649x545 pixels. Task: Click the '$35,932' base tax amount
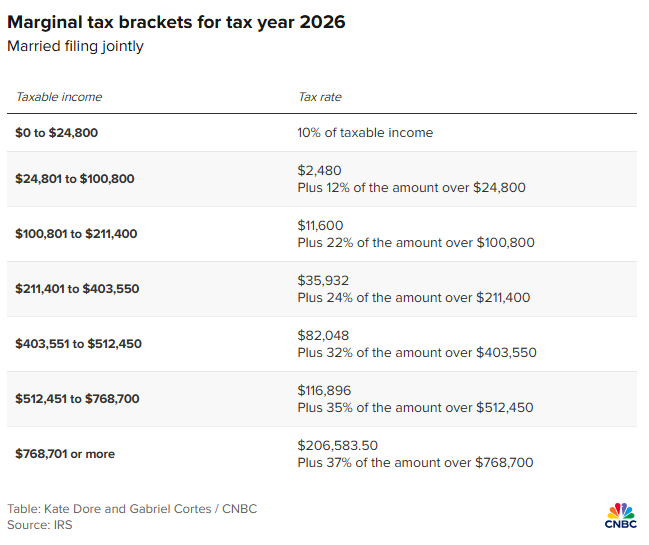click(323, 281)
